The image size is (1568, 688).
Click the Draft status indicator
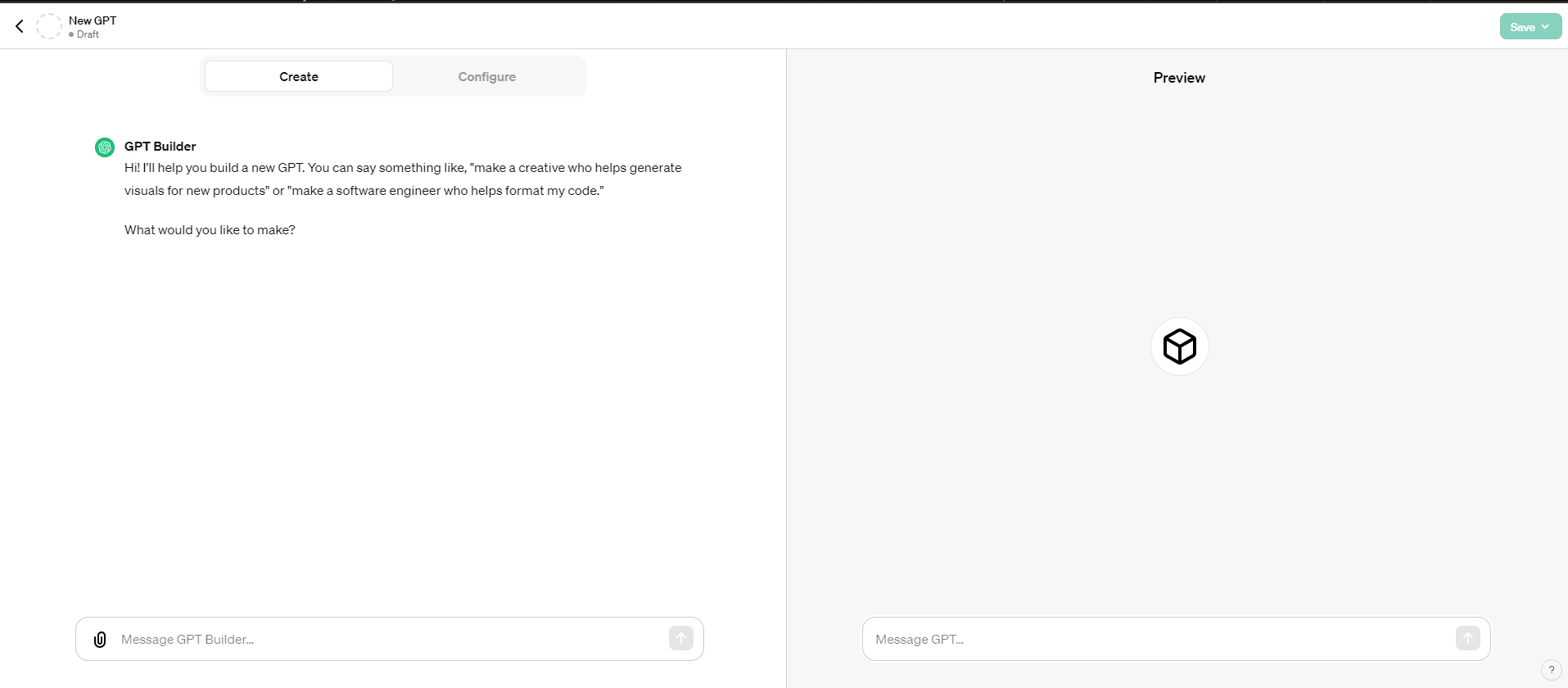(x=84, y=34)
